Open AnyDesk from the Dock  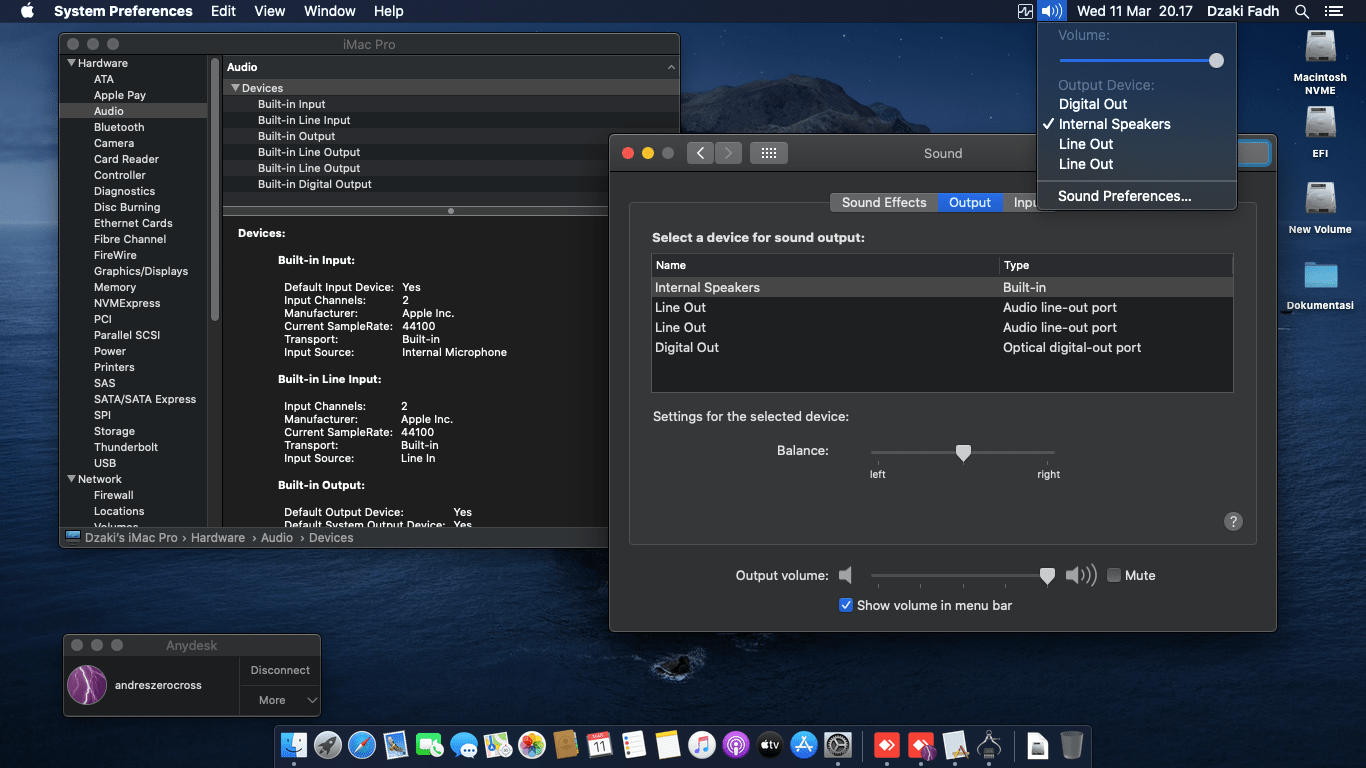pos(886,744)
